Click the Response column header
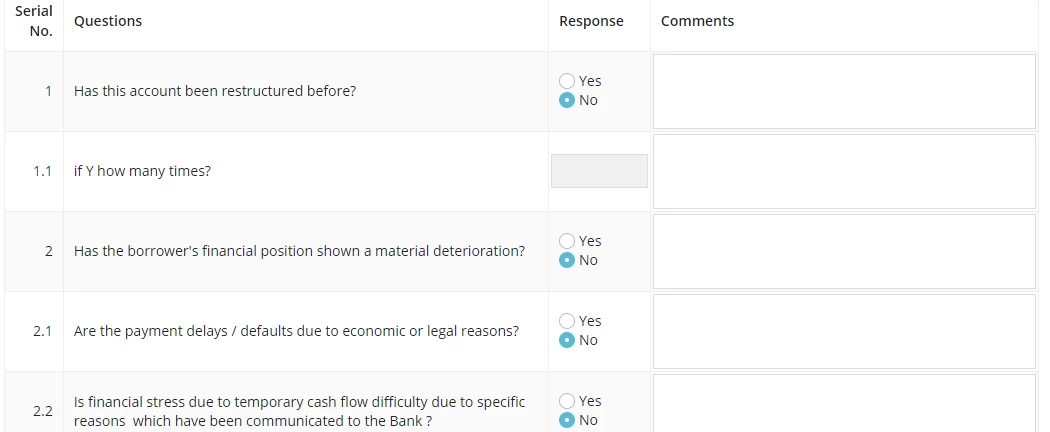 point(591,21)
